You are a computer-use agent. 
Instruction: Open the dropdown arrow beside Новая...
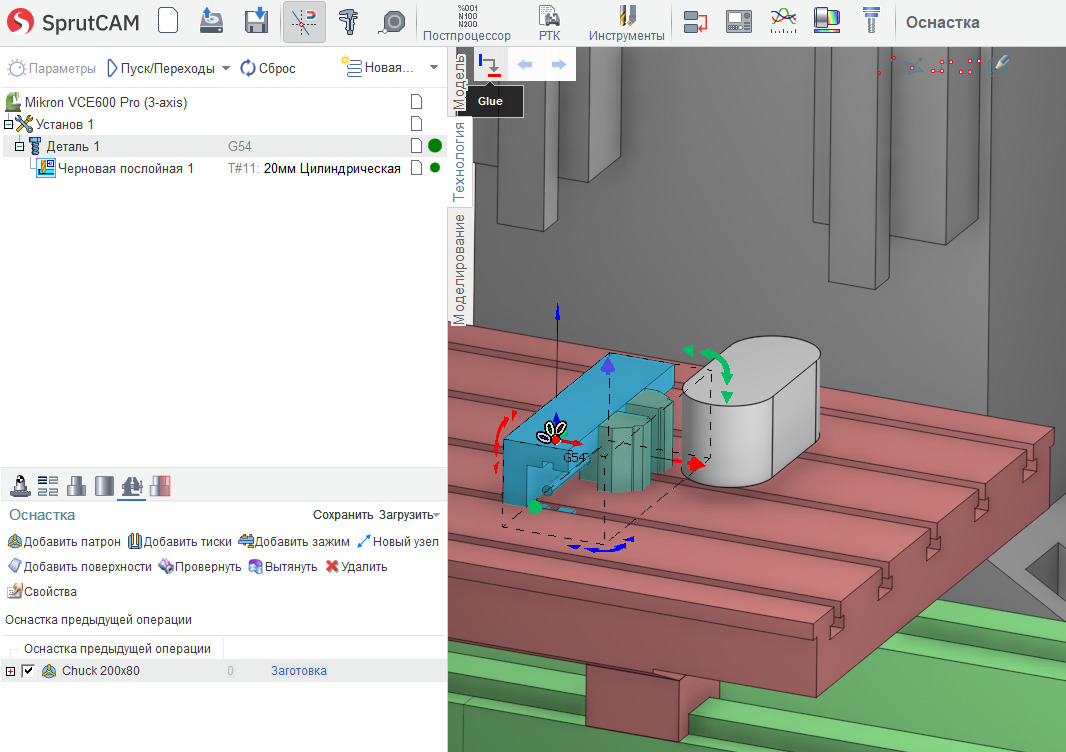(x=434, y=67)
